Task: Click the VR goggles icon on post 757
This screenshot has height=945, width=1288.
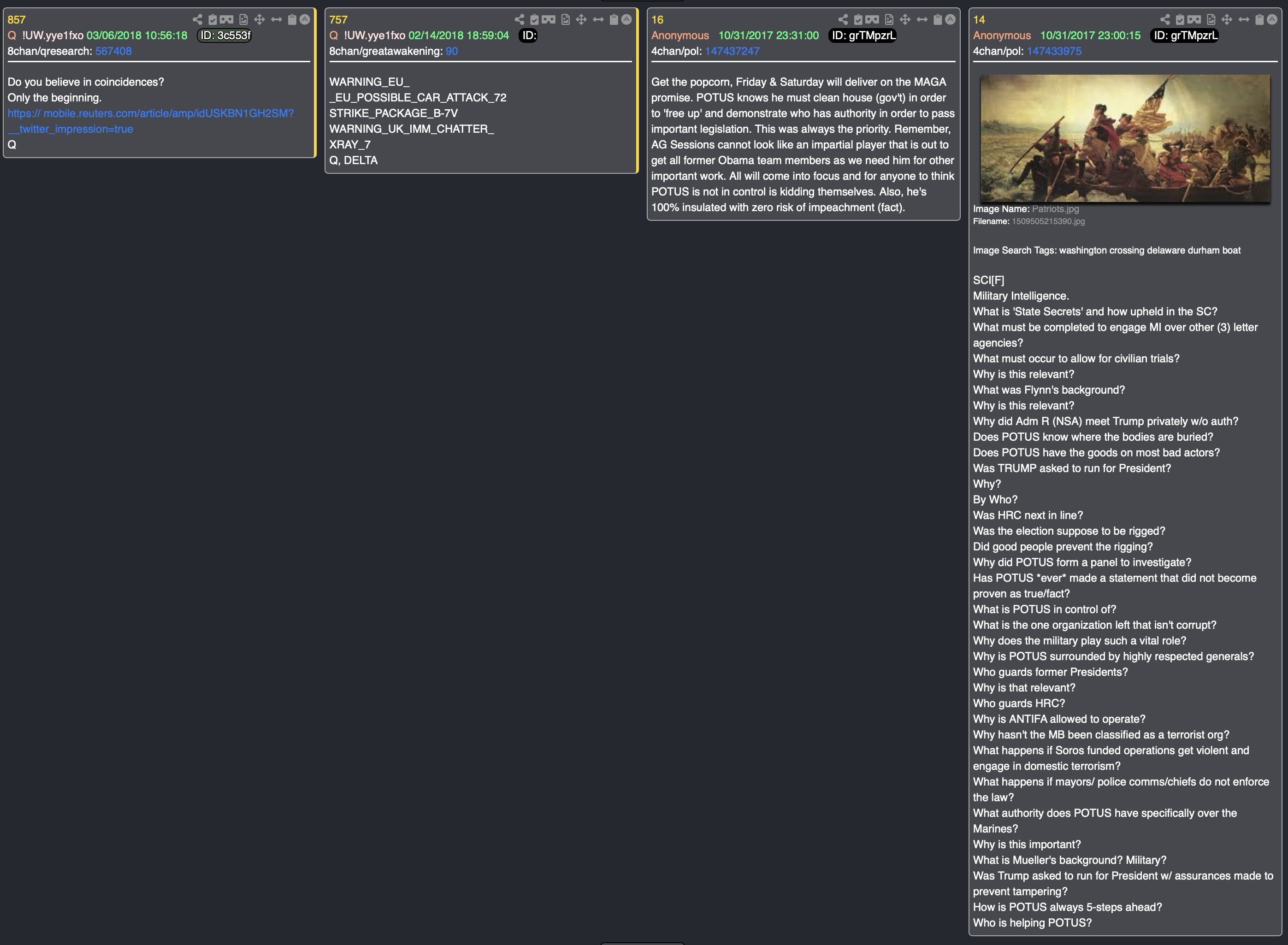Action: pos(549,19)
